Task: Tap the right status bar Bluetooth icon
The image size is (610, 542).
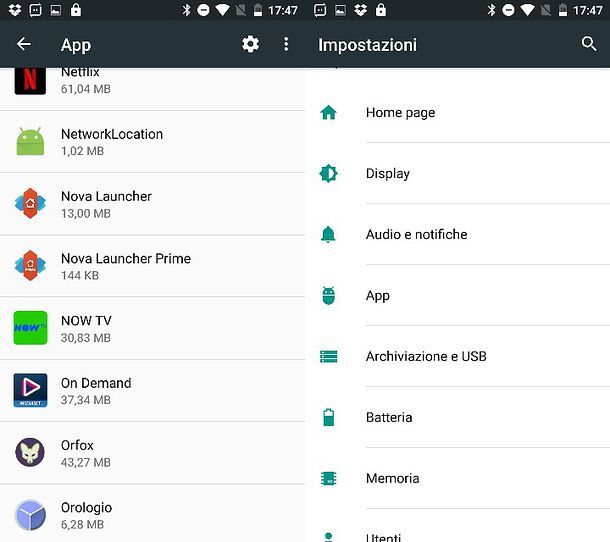Action: (491, 10)
